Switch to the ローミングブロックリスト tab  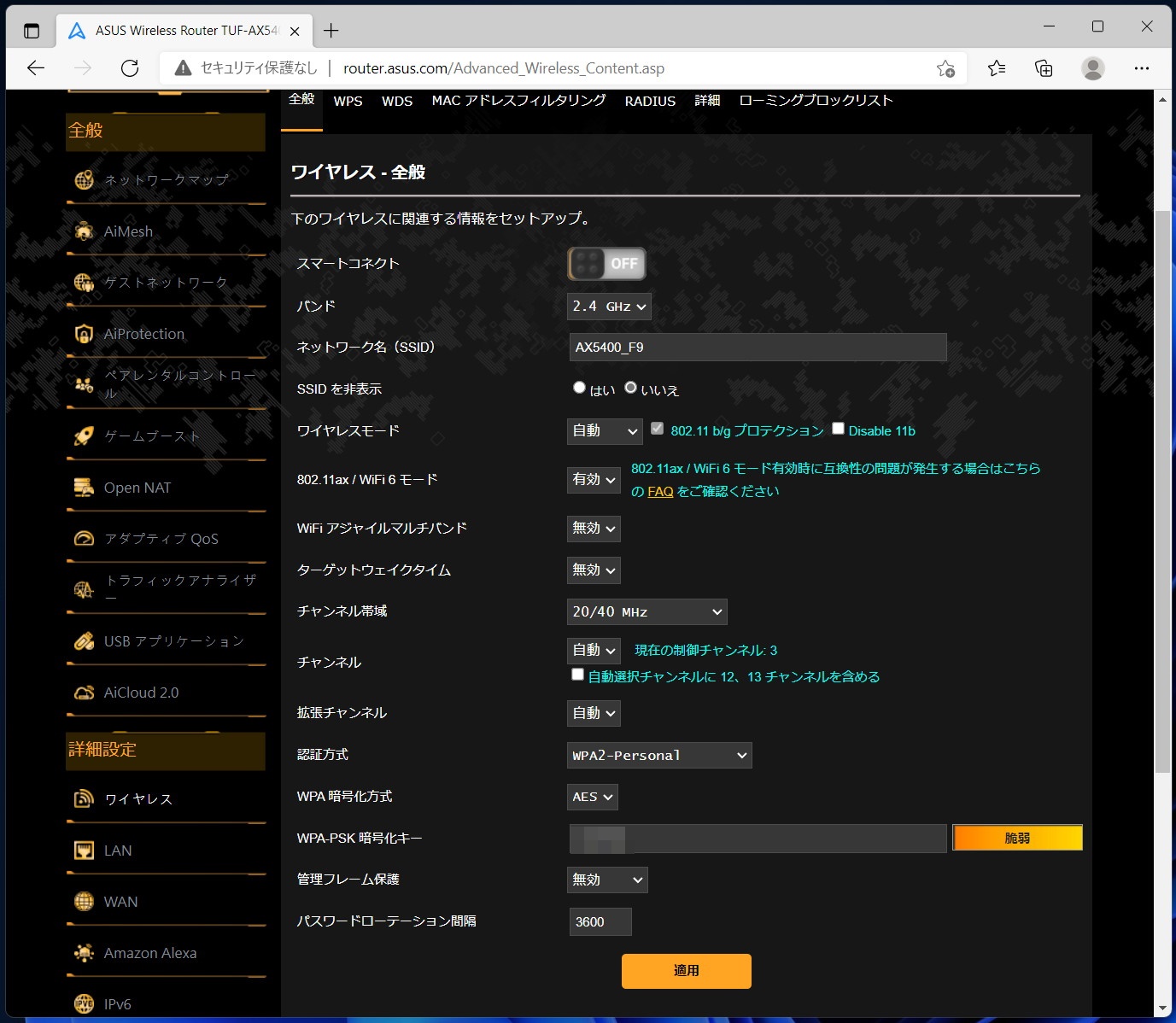(816, 101)
